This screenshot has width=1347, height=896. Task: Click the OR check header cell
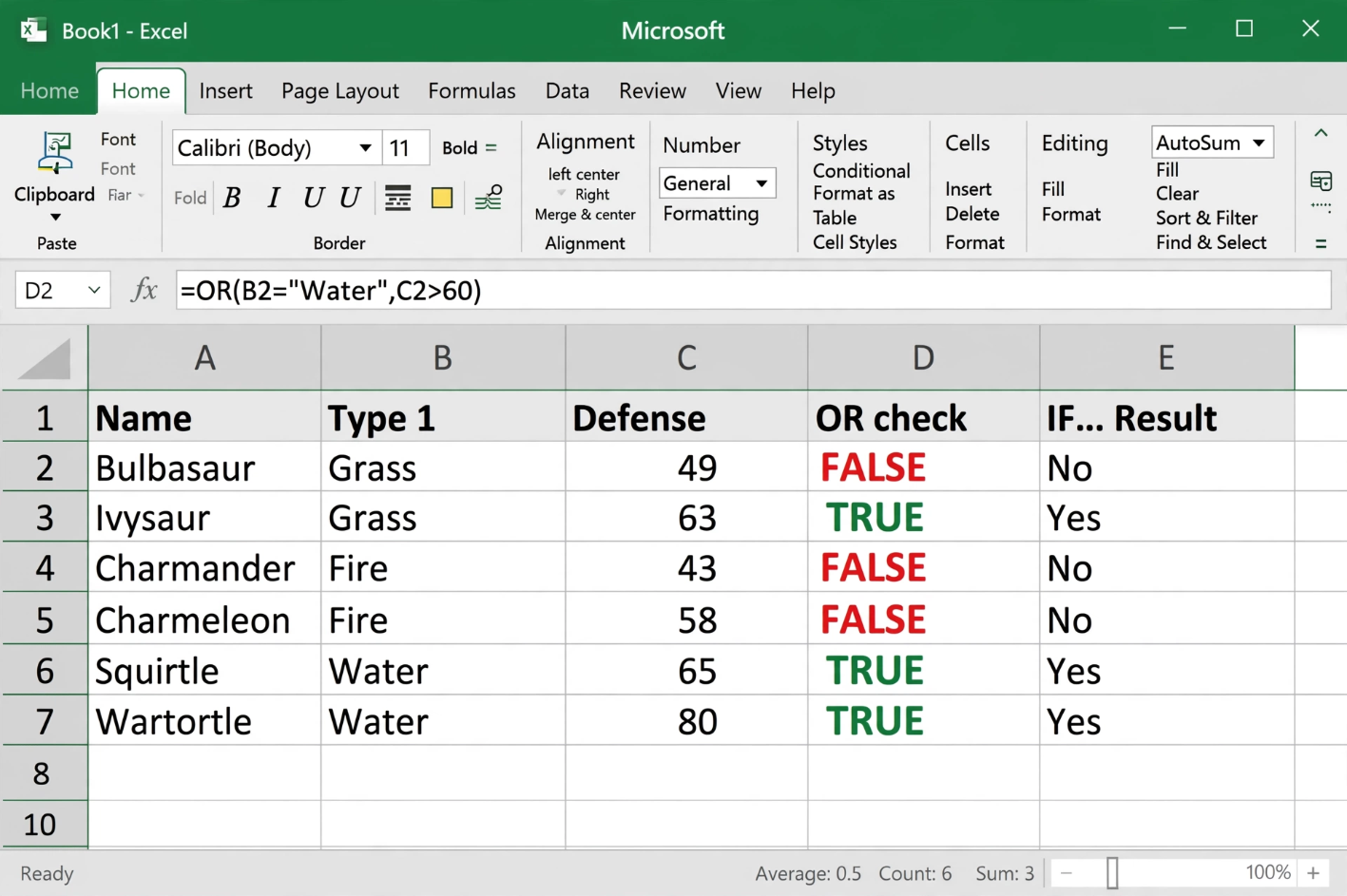(923, 418)
